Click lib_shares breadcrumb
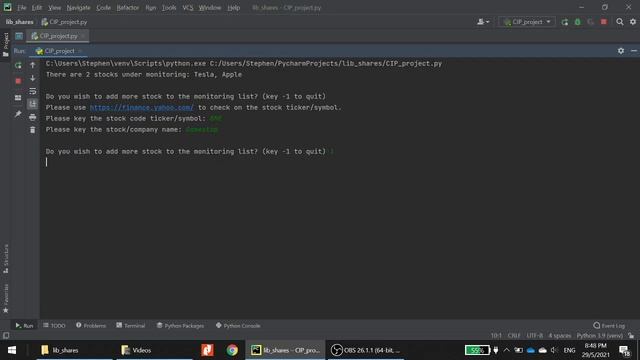This screenshot has width=640, height=360. [20, 22]
